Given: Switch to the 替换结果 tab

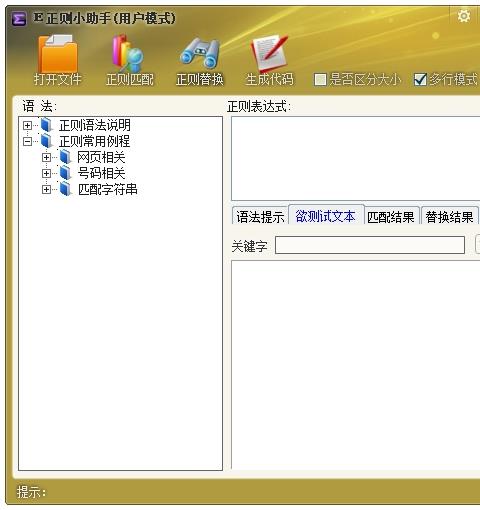Looking at the screenshot, I should click(x=449, y=217).
